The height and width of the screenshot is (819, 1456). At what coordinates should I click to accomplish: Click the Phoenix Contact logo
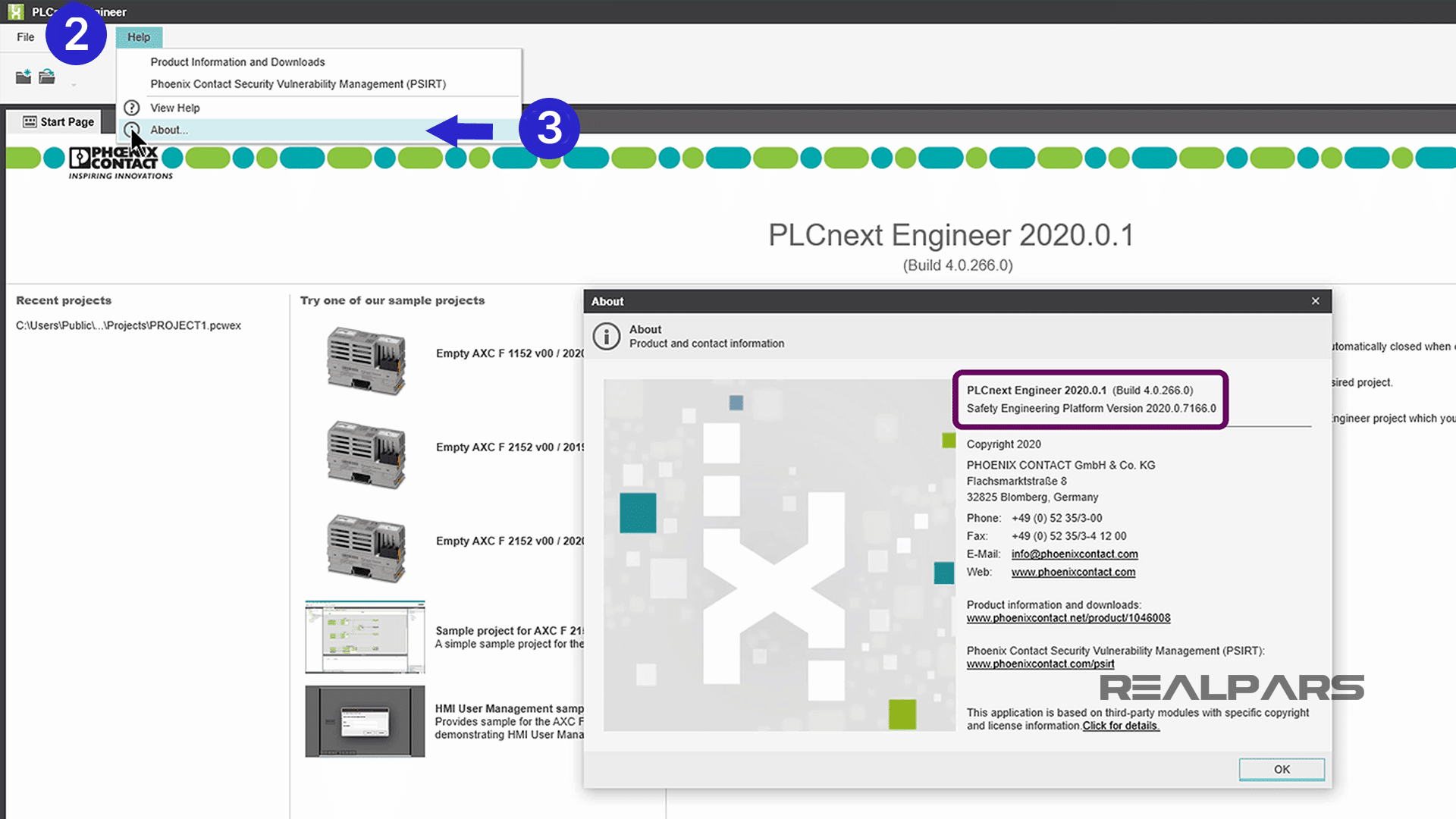(121, 162)
